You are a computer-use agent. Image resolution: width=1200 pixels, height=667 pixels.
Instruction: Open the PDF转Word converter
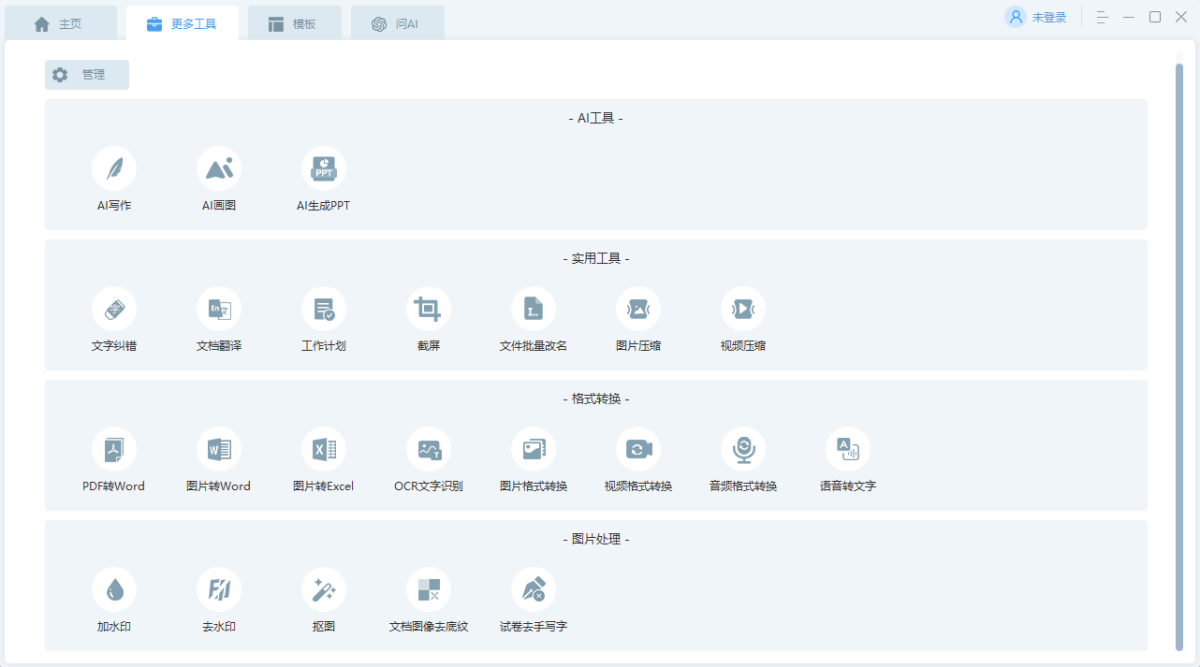point(114,449)
